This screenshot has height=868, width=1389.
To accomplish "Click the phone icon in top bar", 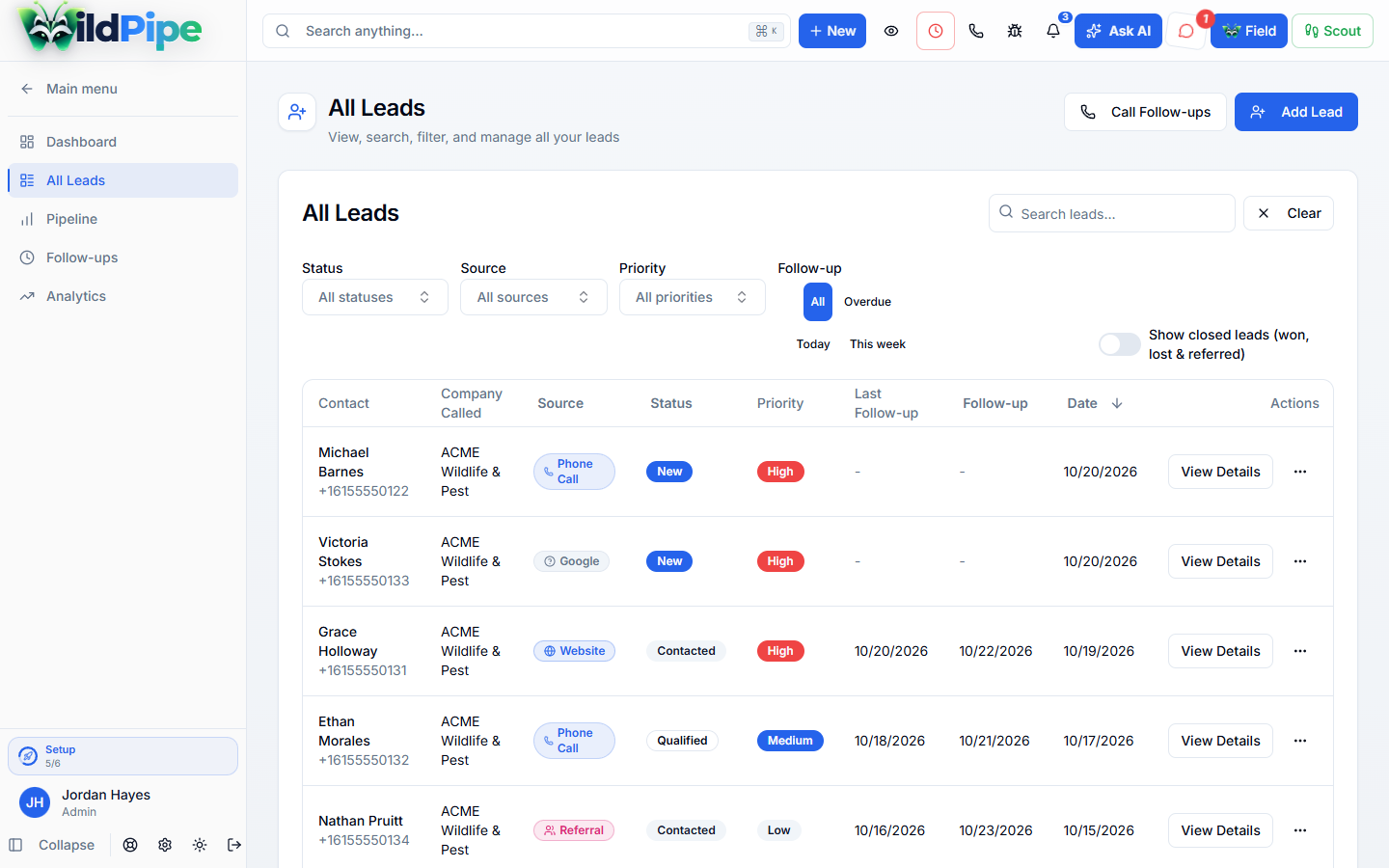I will [x=976, y=31].
